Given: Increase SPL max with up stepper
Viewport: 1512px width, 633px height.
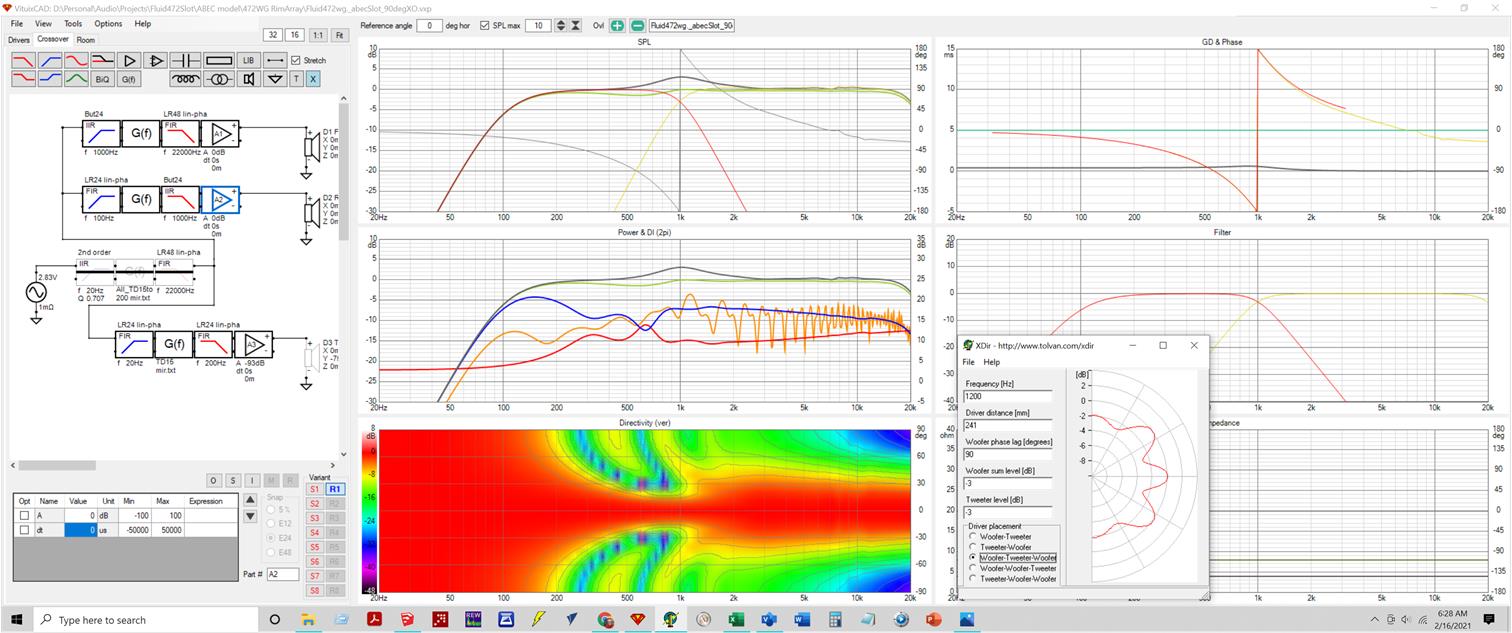Looking at the screenshot, I should coord(561,25).
